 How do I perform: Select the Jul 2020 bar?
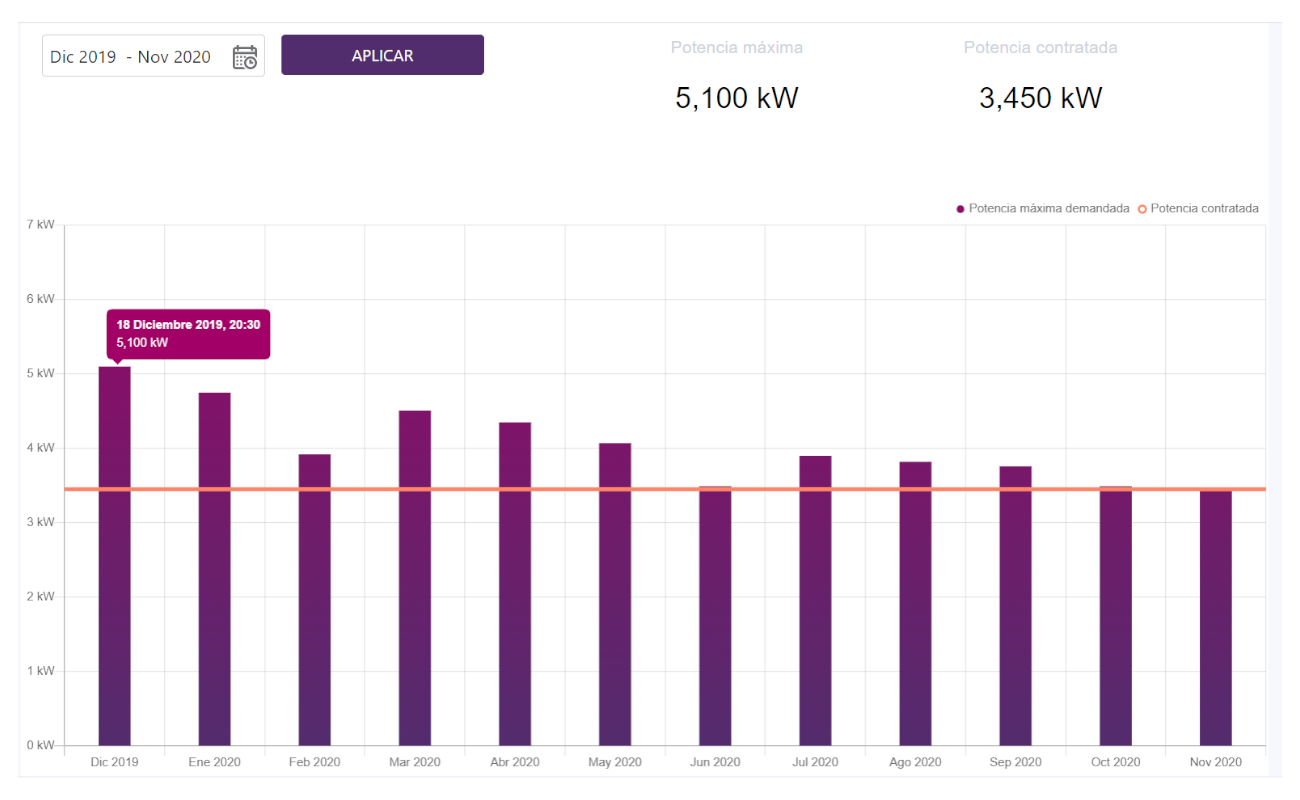pos(815,601)
